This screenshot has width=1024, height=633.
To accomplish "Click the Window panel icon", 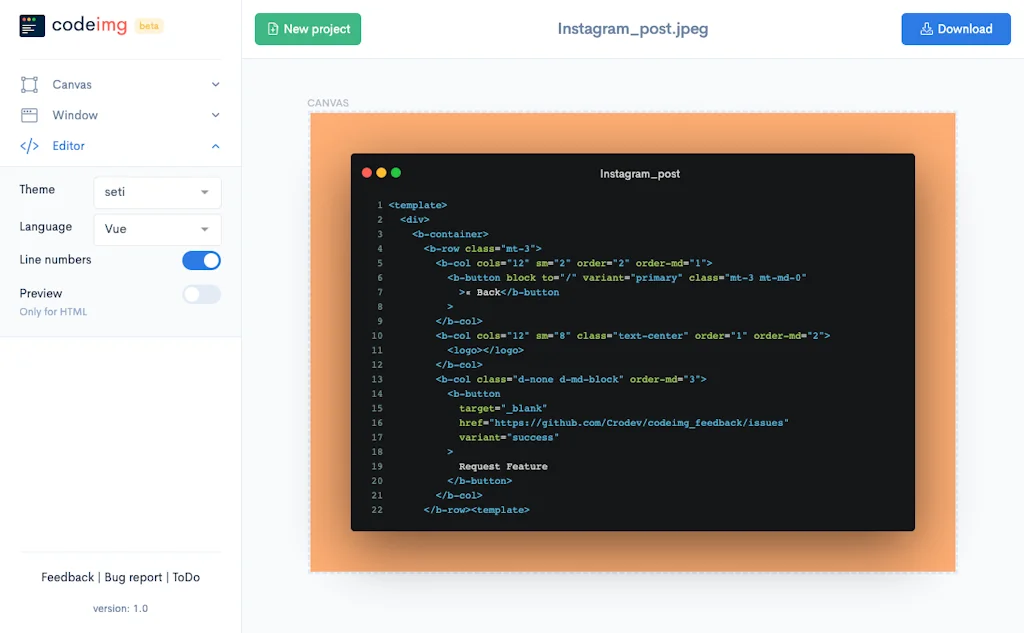I will click(x=31, y=114).
